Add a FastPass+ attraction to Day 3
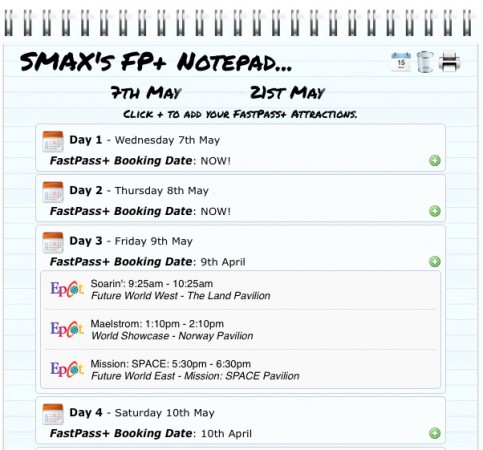This screenshot has height=450, width=483. 435,262
